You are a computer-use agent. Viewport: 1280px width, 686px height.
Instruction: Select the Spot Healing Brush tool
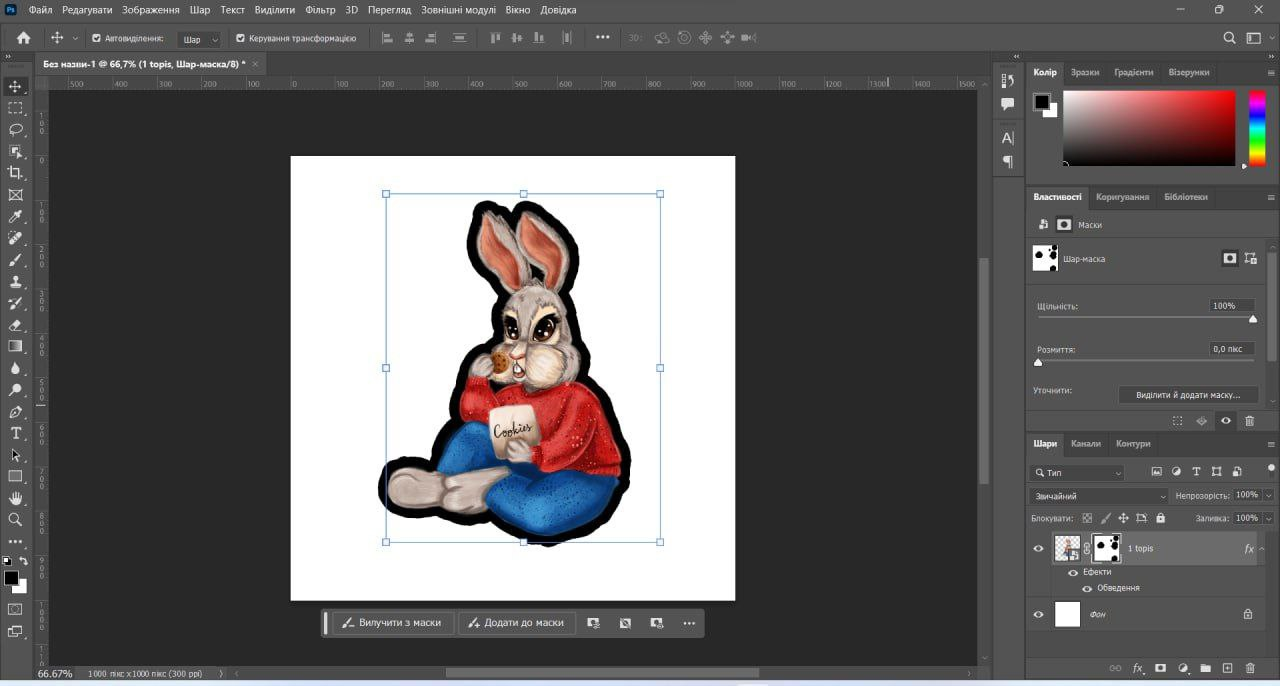point(15,238)
